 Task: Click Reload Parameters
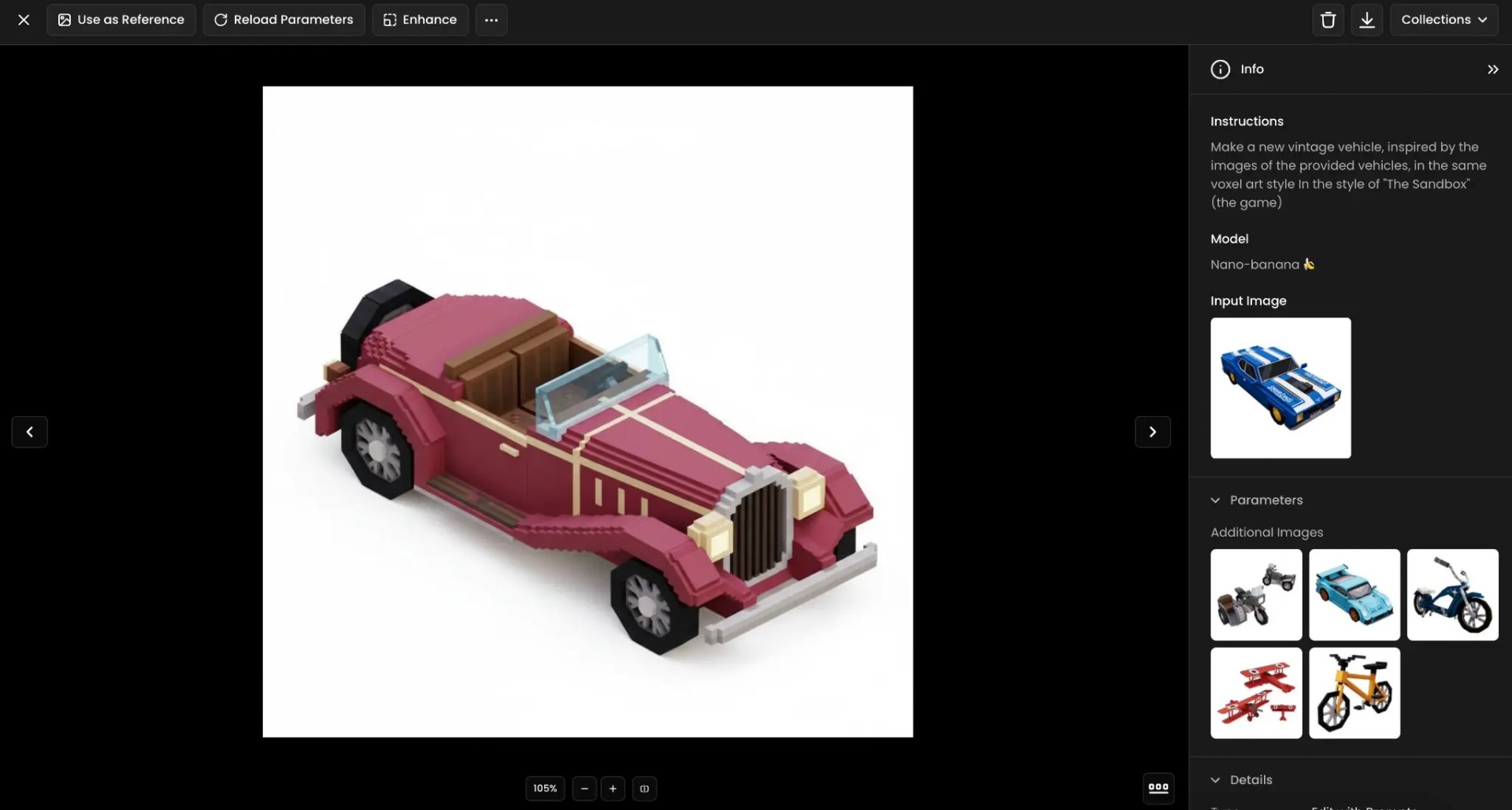click(x=283, y=20)
